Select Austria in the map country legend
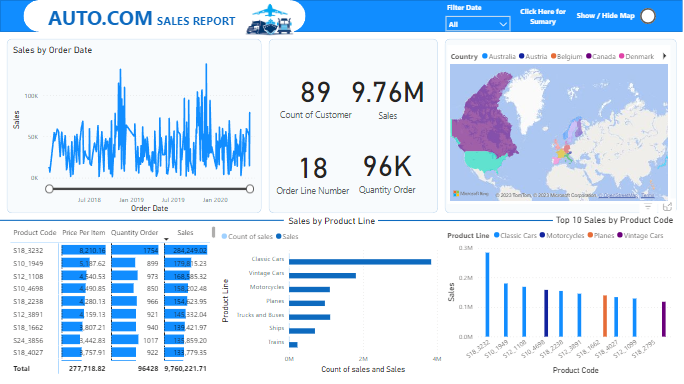Viewport: 684px width, 384px height. [x=533, y=56]
